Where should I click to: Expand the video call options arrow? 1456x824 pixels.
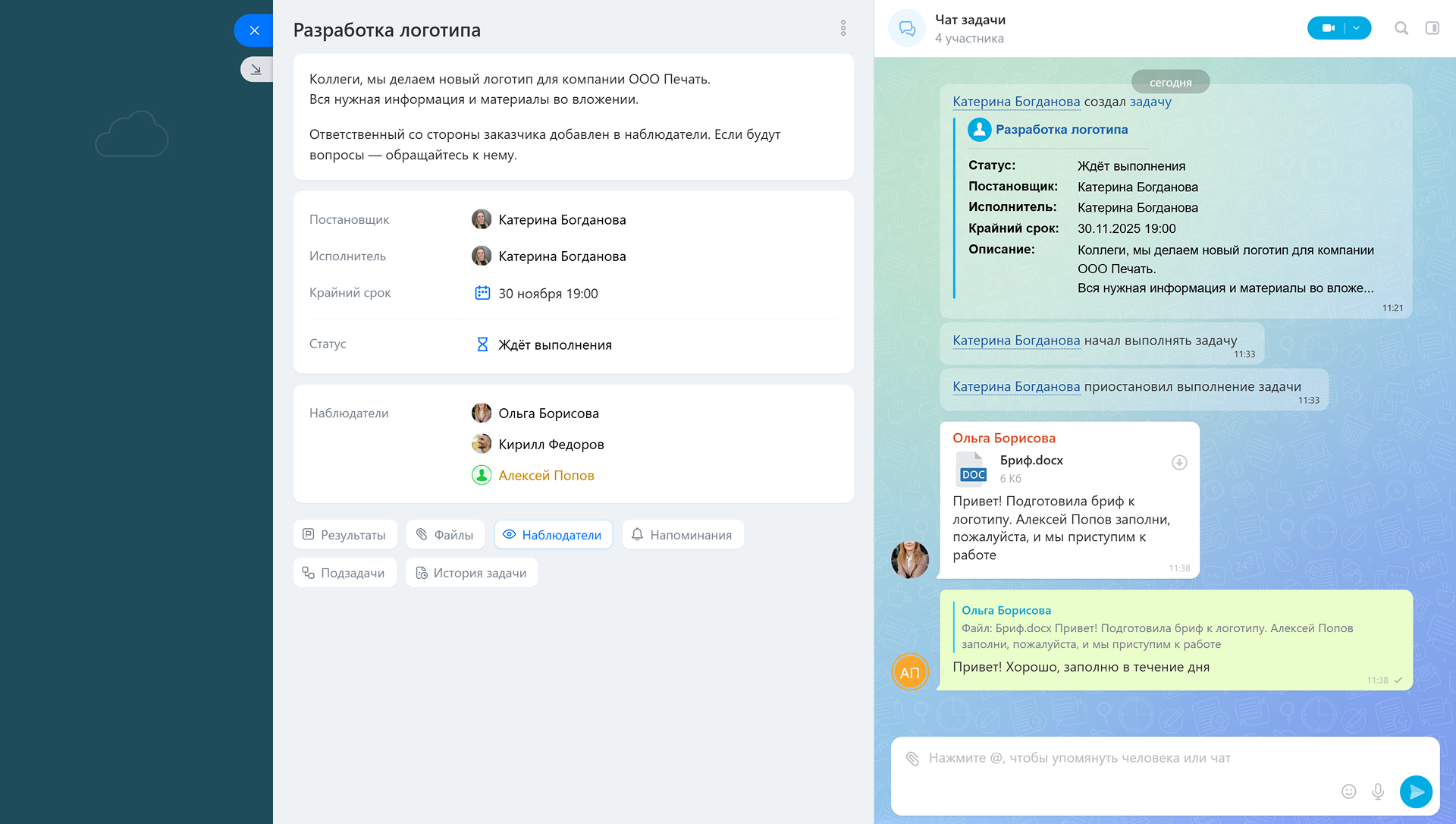1357,28
